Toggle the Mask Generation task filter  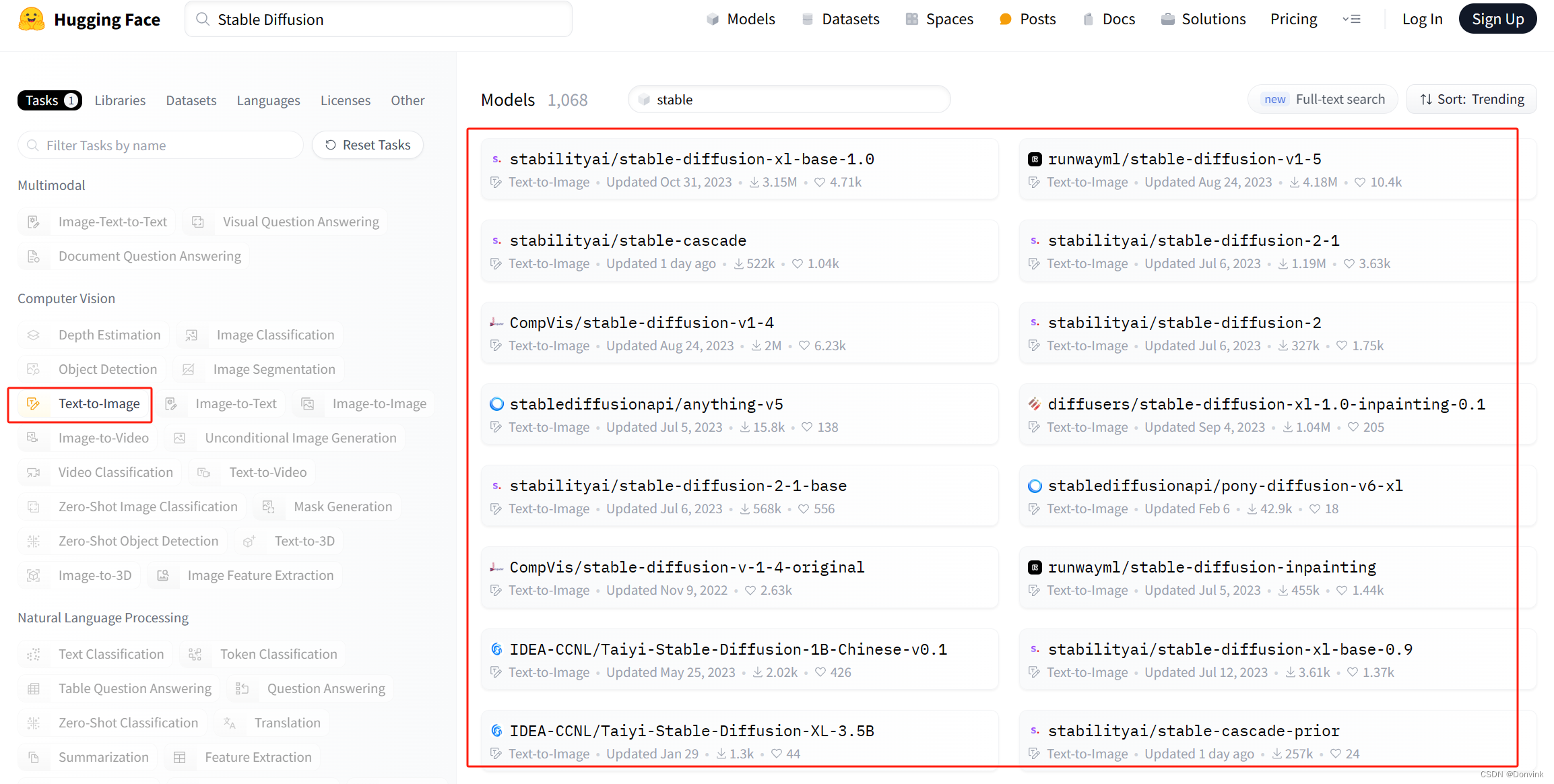pos(328,507)
